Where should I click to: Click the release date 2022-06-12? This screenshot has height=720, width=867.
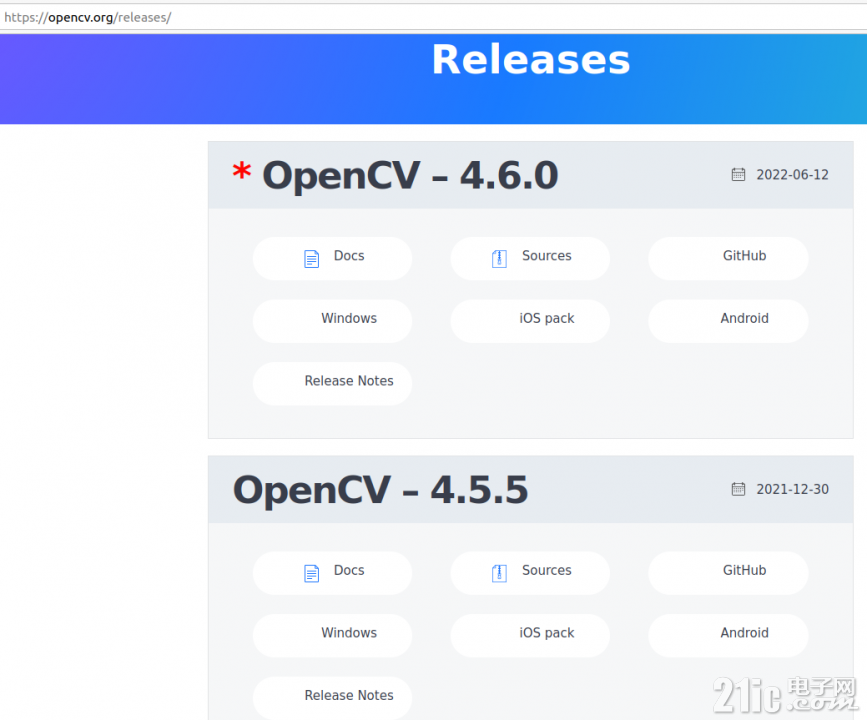[x=792, y=175]
